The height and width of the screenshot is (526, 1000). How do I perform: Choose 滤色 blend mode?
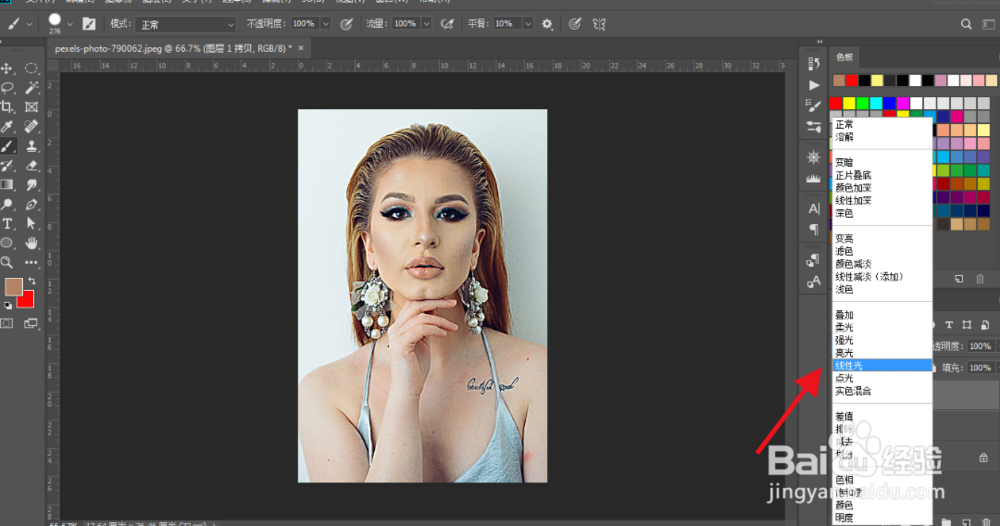click(882, 251)
